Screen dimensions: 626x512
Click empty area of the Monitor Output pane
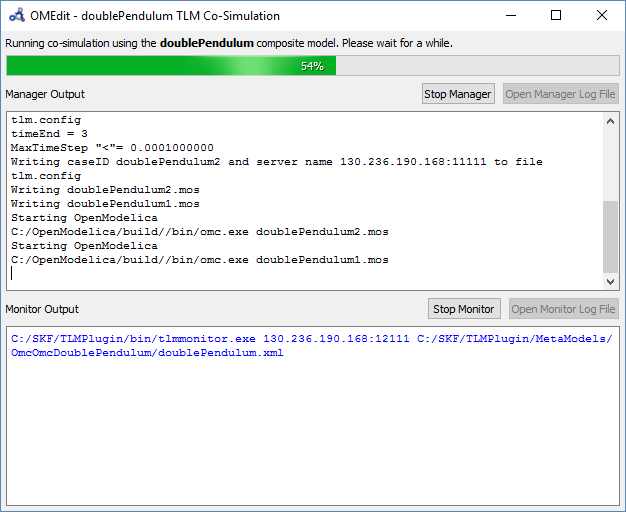tap(300, 430)
